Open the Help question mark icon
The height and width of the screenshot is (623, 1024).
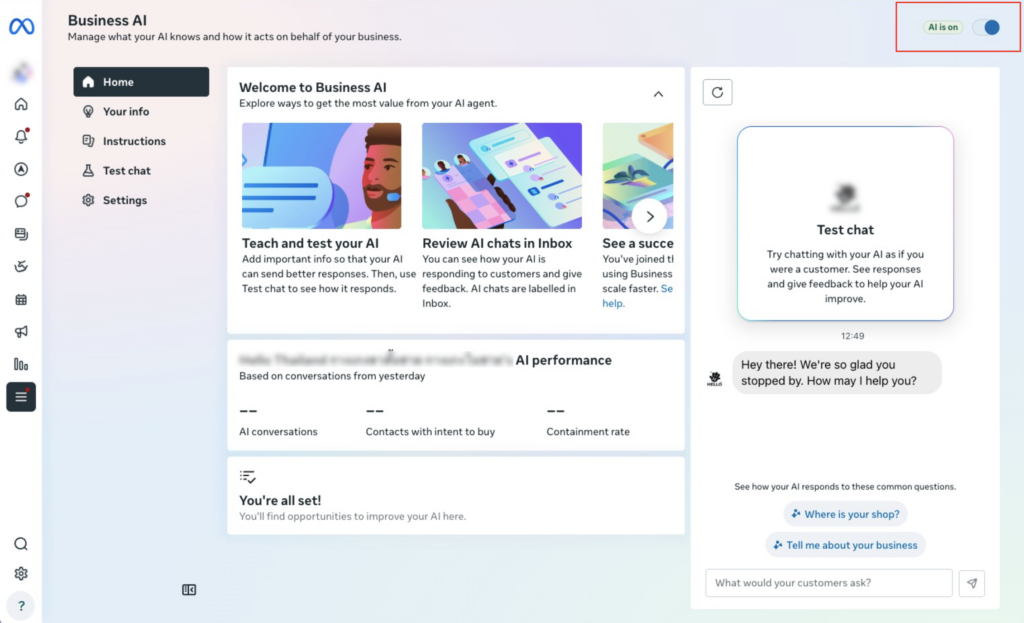coord(21,605)
